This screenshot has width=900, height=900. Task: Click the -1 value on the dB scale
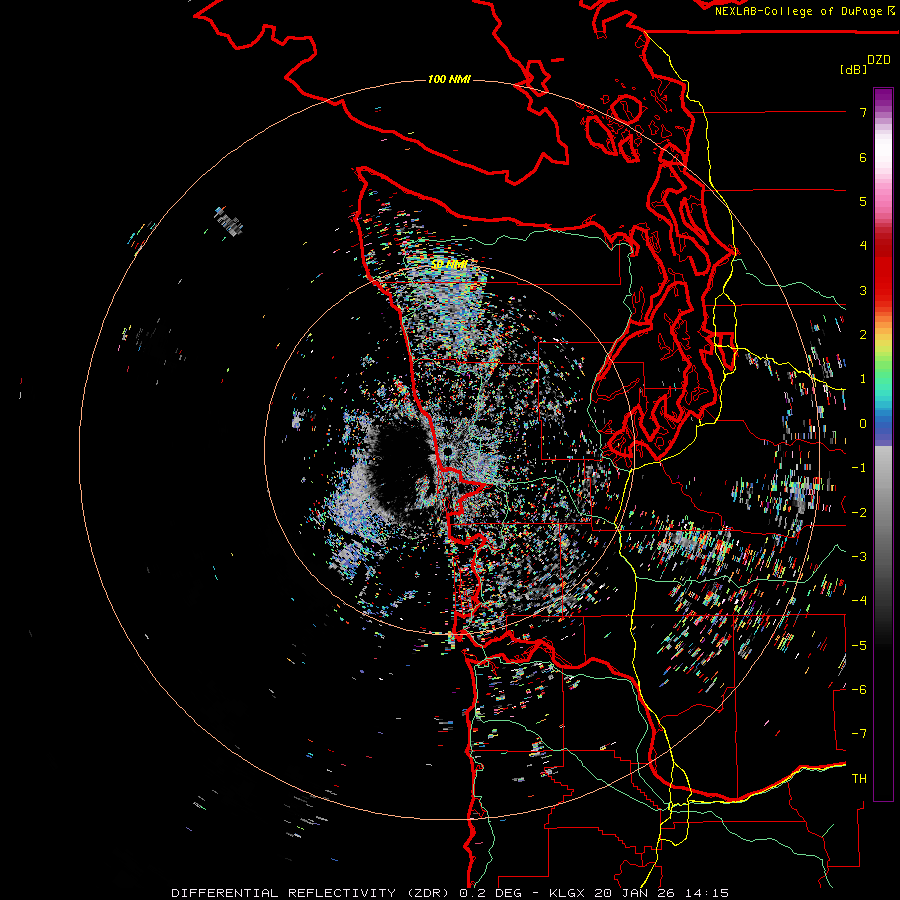pos(859,468)
